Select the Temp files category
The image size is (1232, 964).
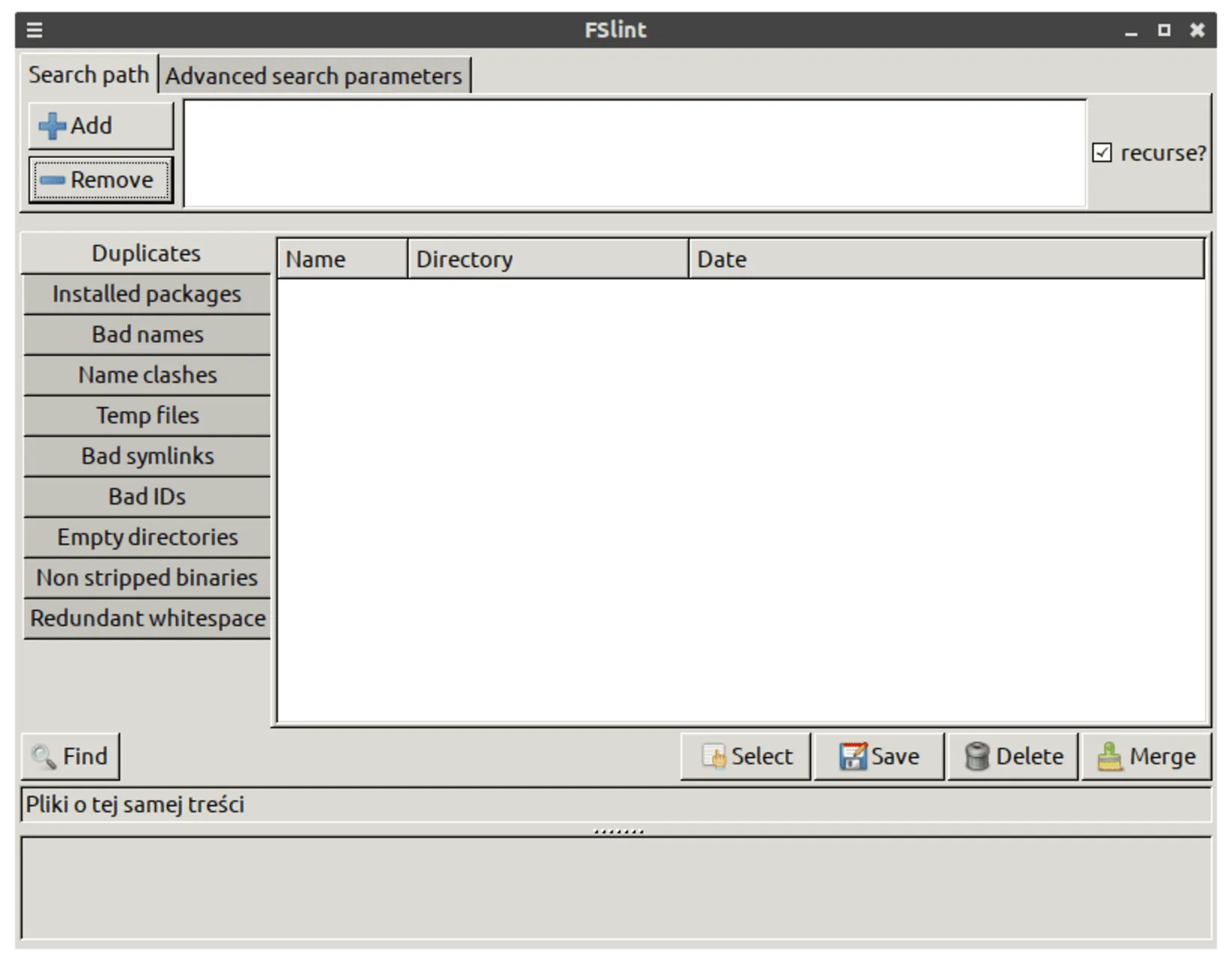tap(147, 416)
